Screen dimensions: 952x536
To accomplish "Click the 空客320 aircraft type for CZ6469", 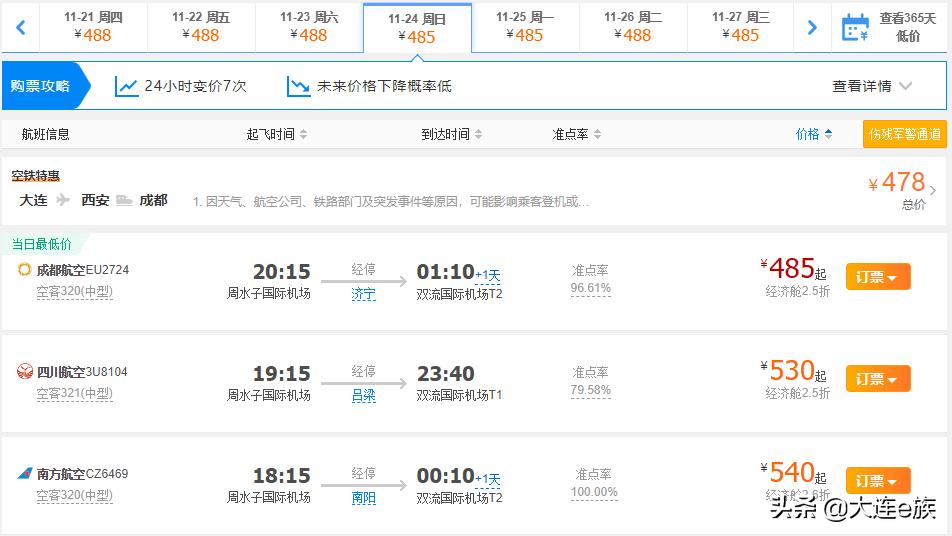I will coord(74,495).
